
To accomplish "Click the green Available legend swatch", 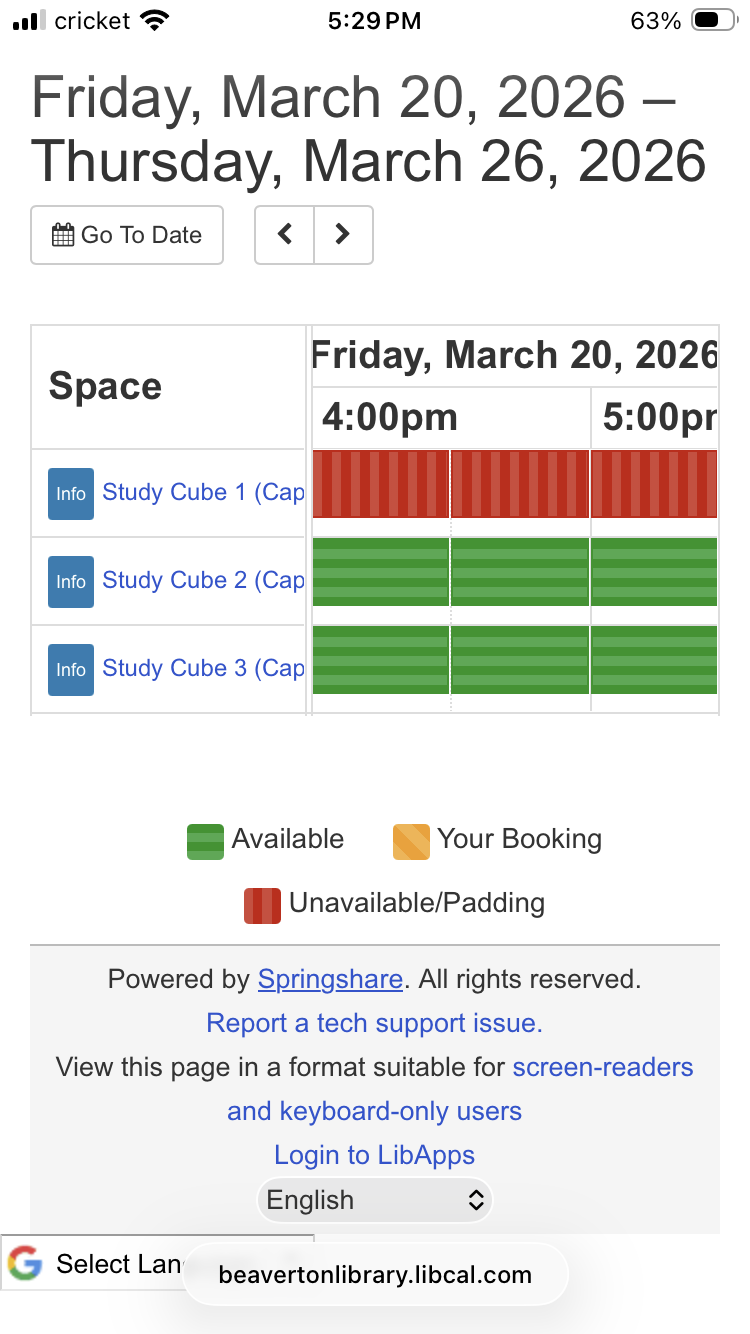I will (x=205, y=841).
